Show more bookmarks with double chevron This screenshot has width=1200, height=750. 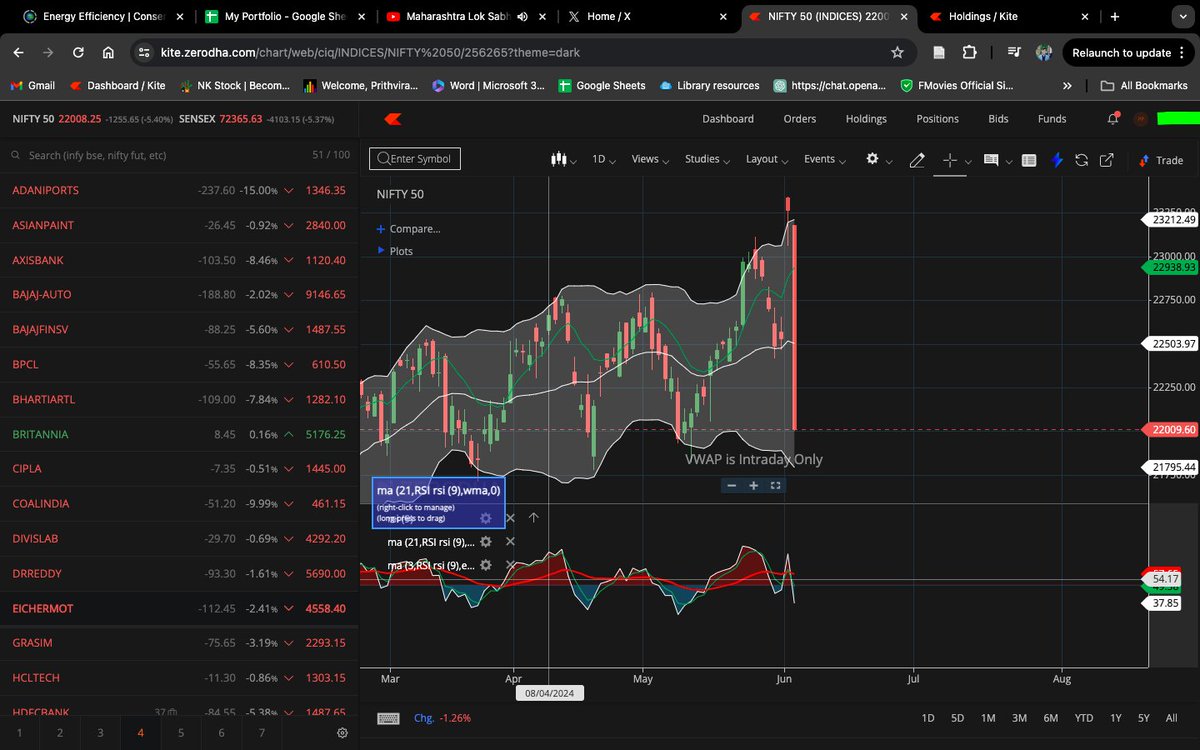pyautogui.click(x=1068, y=86)
